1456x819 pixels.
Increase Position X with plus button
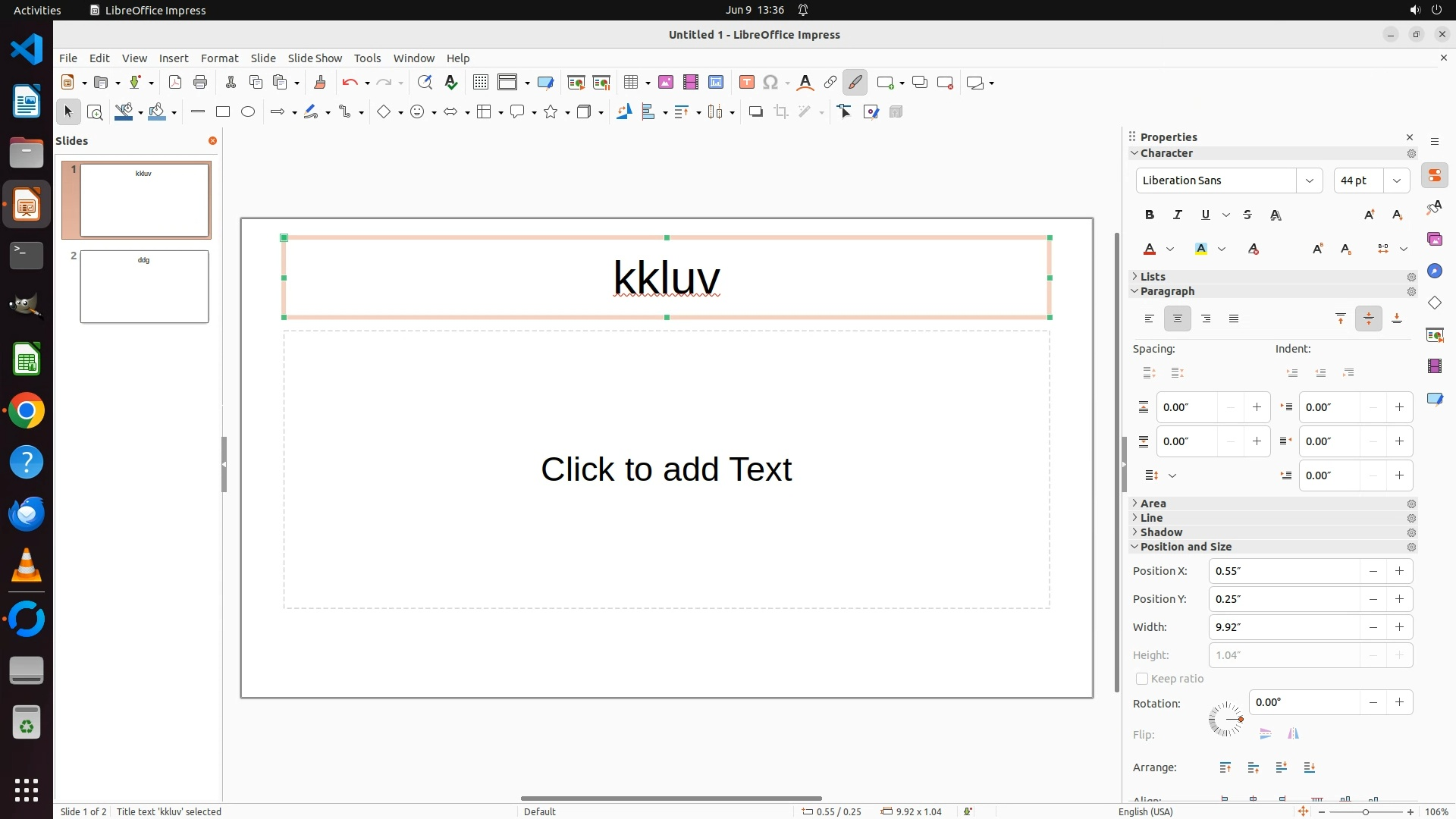[x=1399, y=571]
